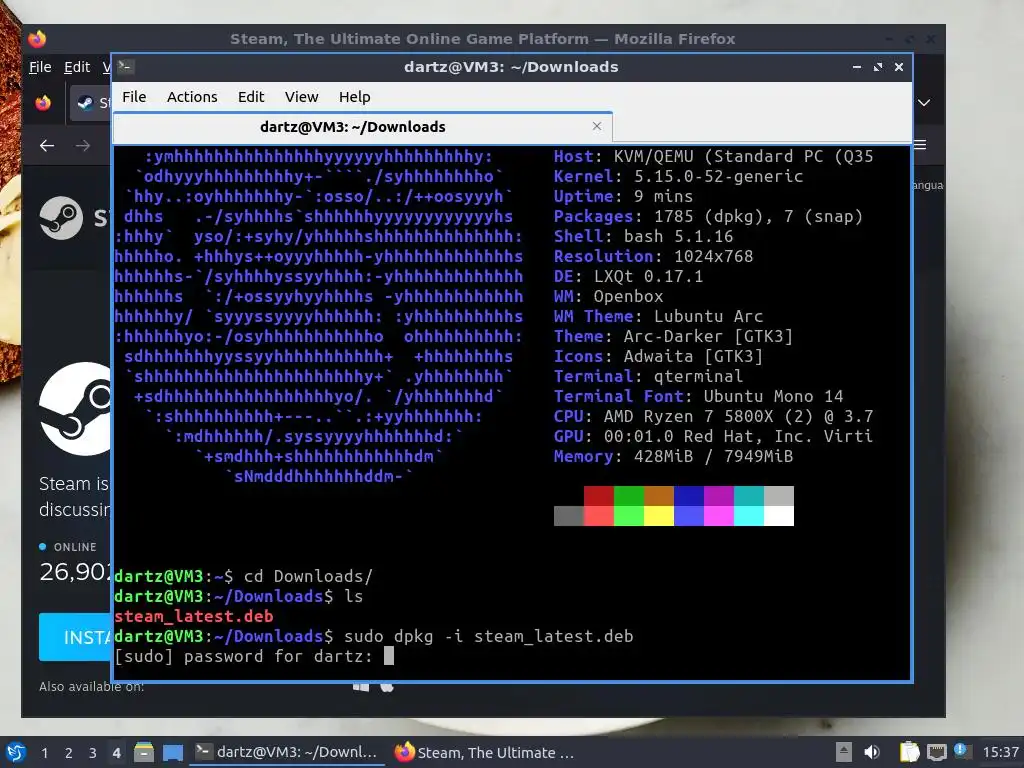The image size is (1024, 768).
Task: Click the Memory: 428MiB / 7949MiB line
Action: pos(673,456)
